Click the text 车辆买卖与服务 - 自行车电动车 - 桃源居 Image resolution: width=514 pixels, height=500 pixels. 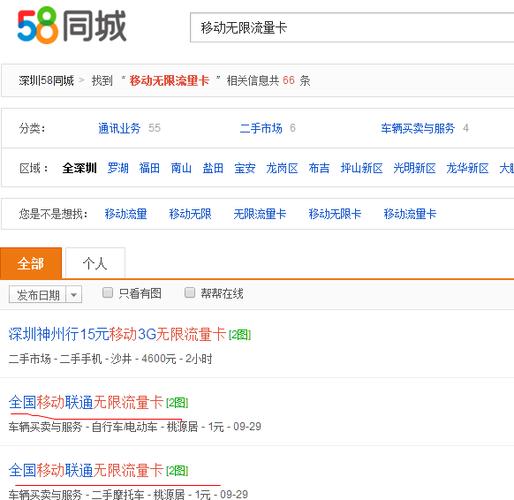pyautogui.click(x=103, y=426)
